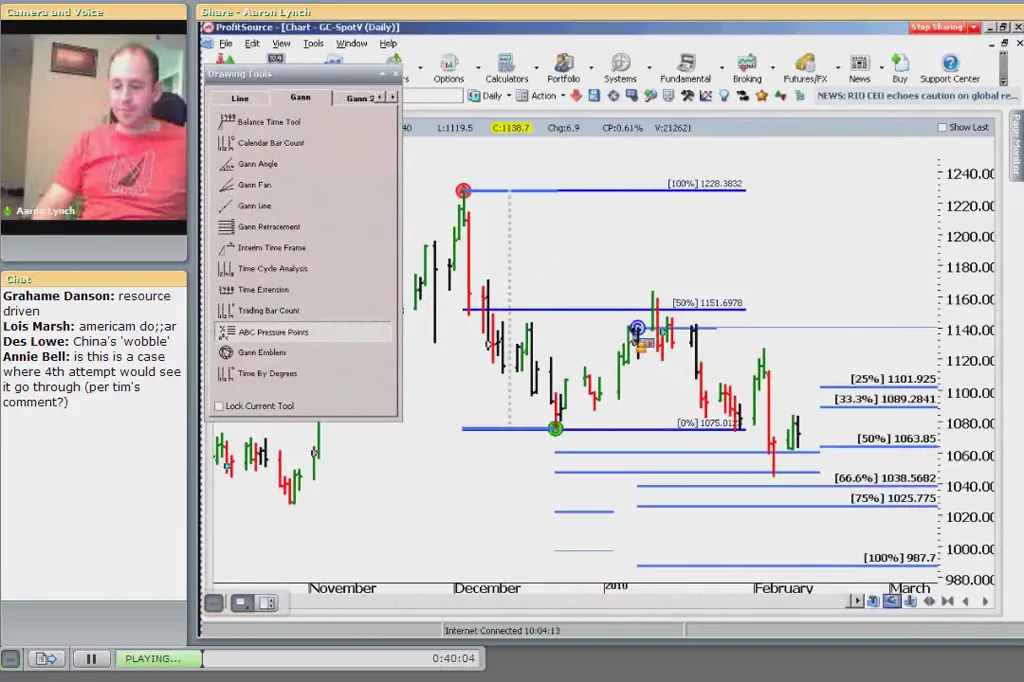Step chart right with the last arrow
The height and width of the screenshot is (682, 1024).
[985, 601]
